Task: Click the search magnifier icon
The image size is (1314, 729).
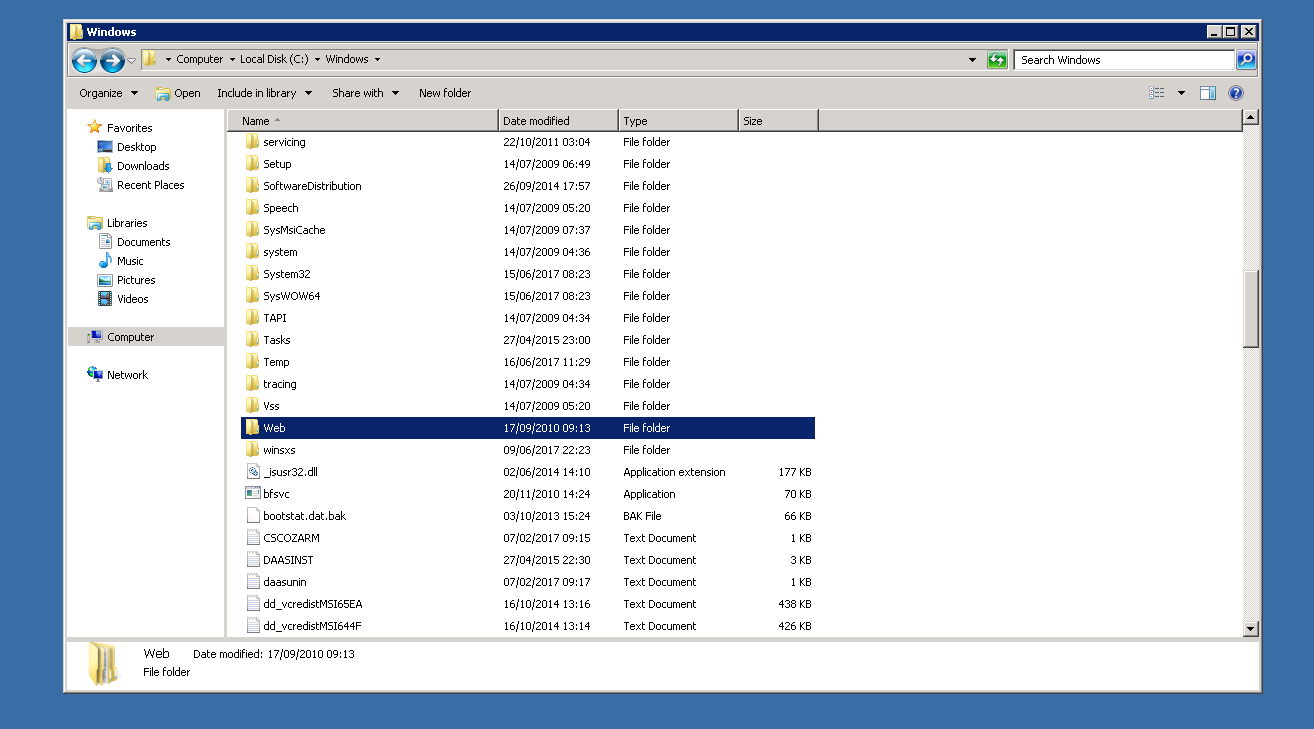Action: pyautogui.click(x=1245, y=60)
